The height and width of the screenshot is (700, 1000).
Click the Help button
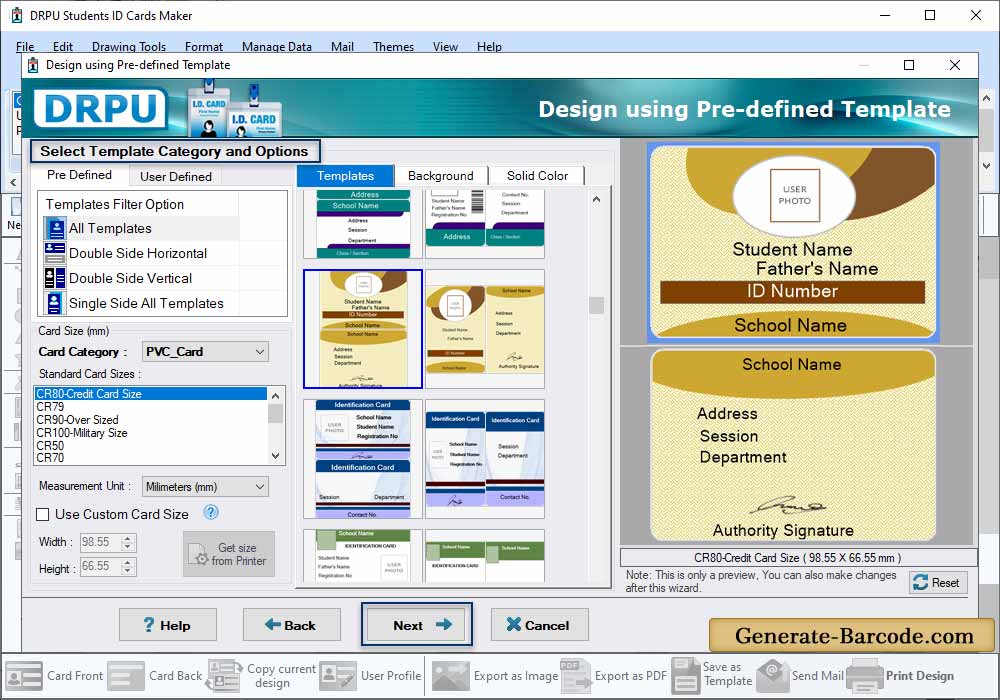point(168,625)
